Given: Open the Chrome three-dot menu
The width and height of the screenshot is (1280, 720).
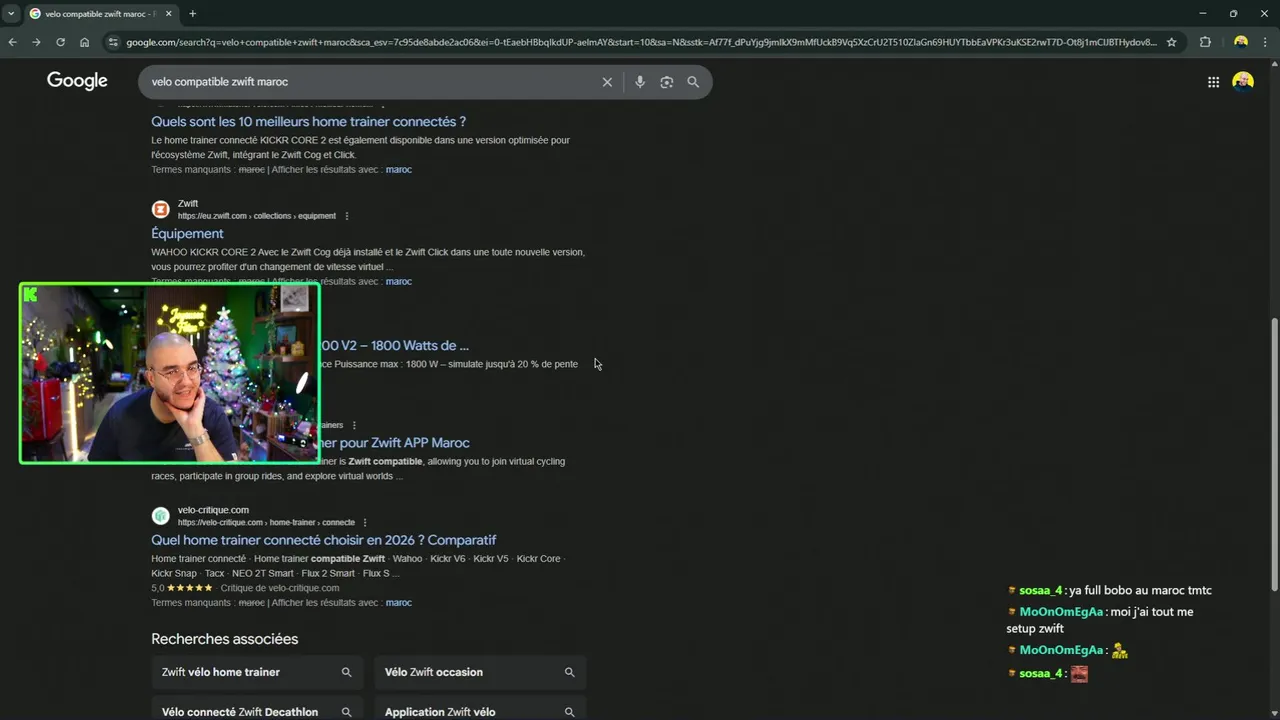Looking at the screenshot, I should [1266, 42].
